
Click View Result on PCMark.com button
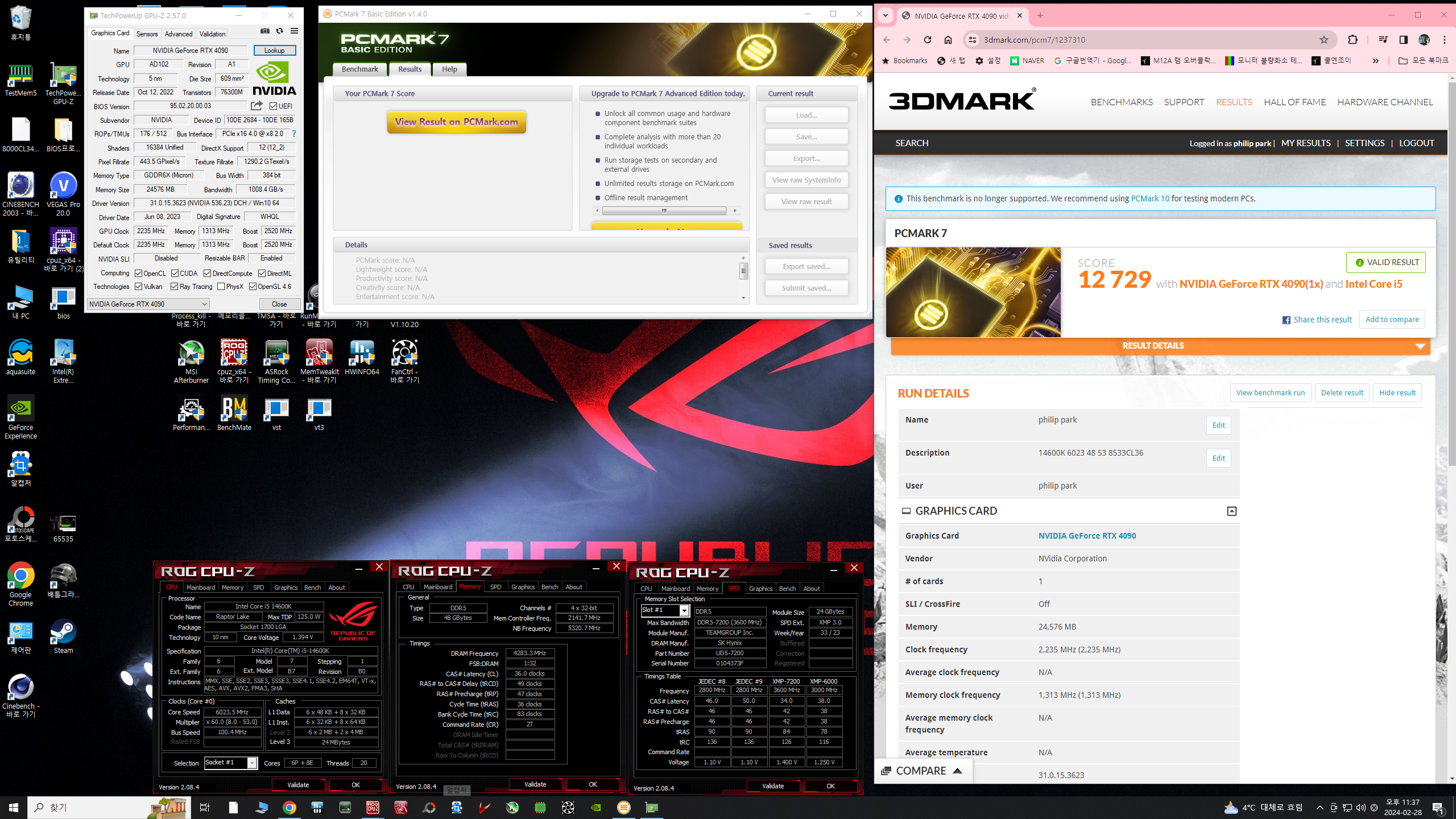456,122
